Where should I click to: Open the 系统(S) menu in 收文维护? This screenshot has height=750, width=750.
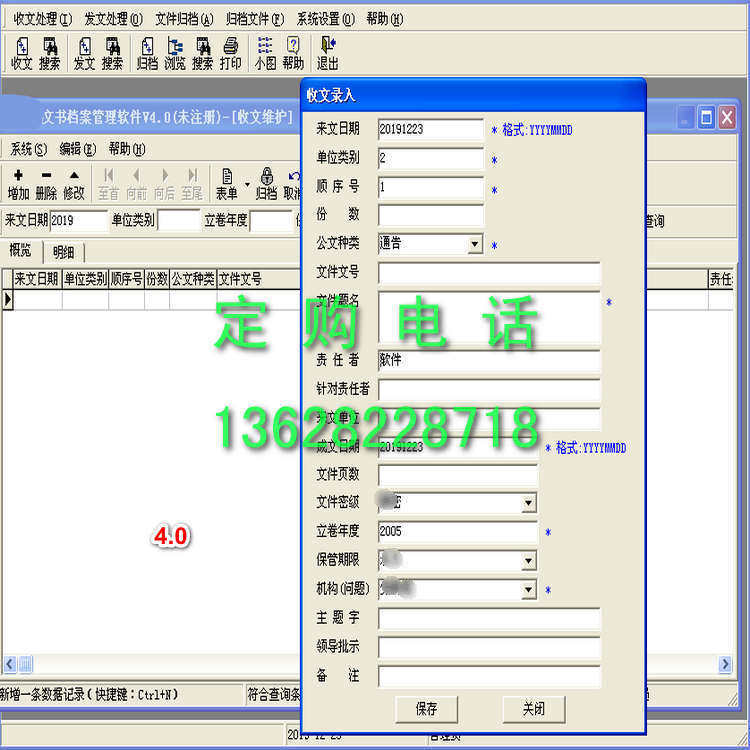click(29, 149)
